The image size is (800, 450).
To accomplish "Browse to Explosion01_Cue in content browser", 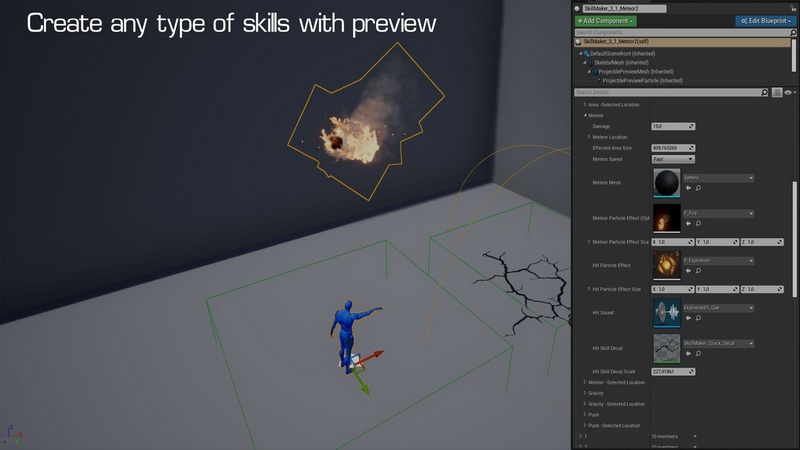I will tap(698, 318).
